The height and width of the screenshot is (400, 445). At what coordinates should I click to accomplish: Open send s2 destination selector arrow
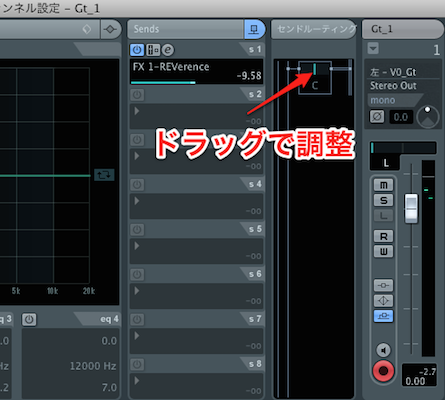click(x=136, y=111)
